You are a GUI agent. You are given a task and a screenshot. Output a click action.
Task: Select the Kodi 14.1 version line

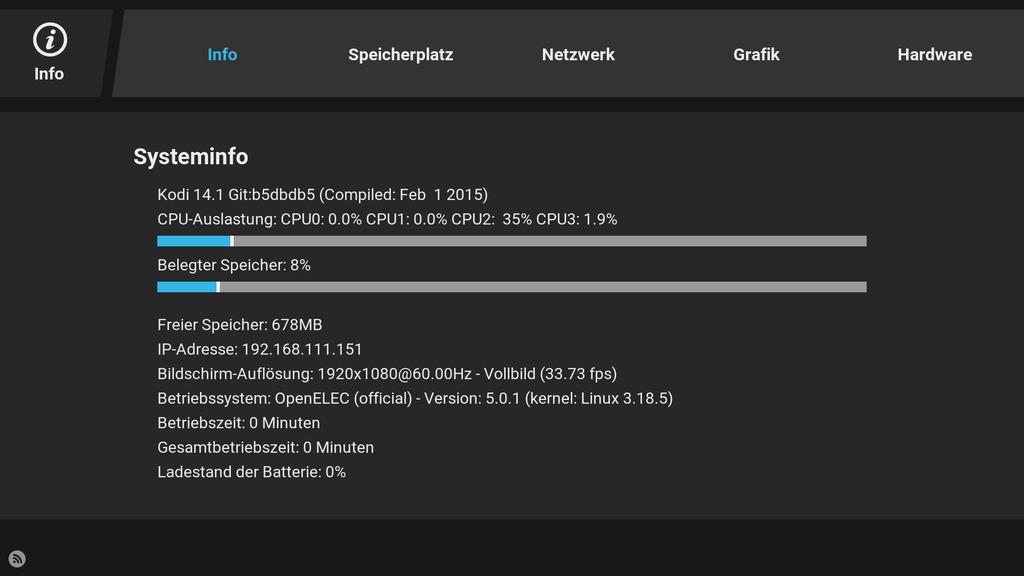tap(322, 194)
